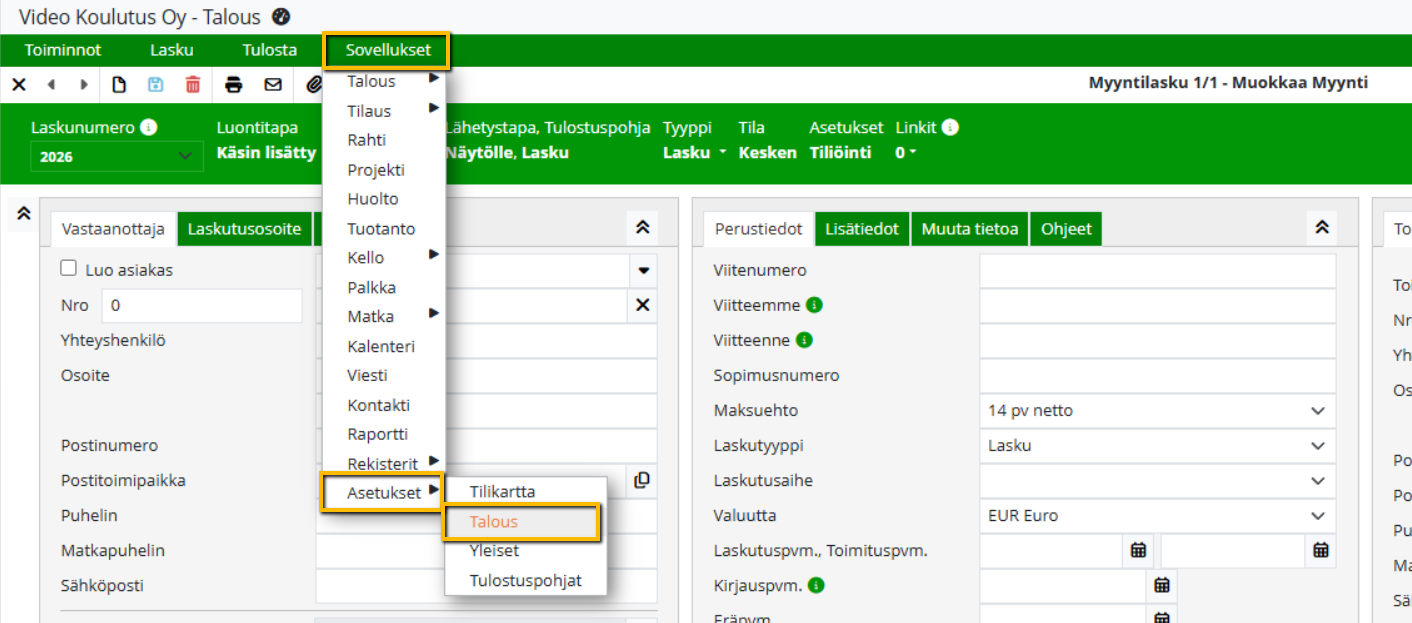Click the dashboard gauge icon beside the title

[x=280, y=16]
